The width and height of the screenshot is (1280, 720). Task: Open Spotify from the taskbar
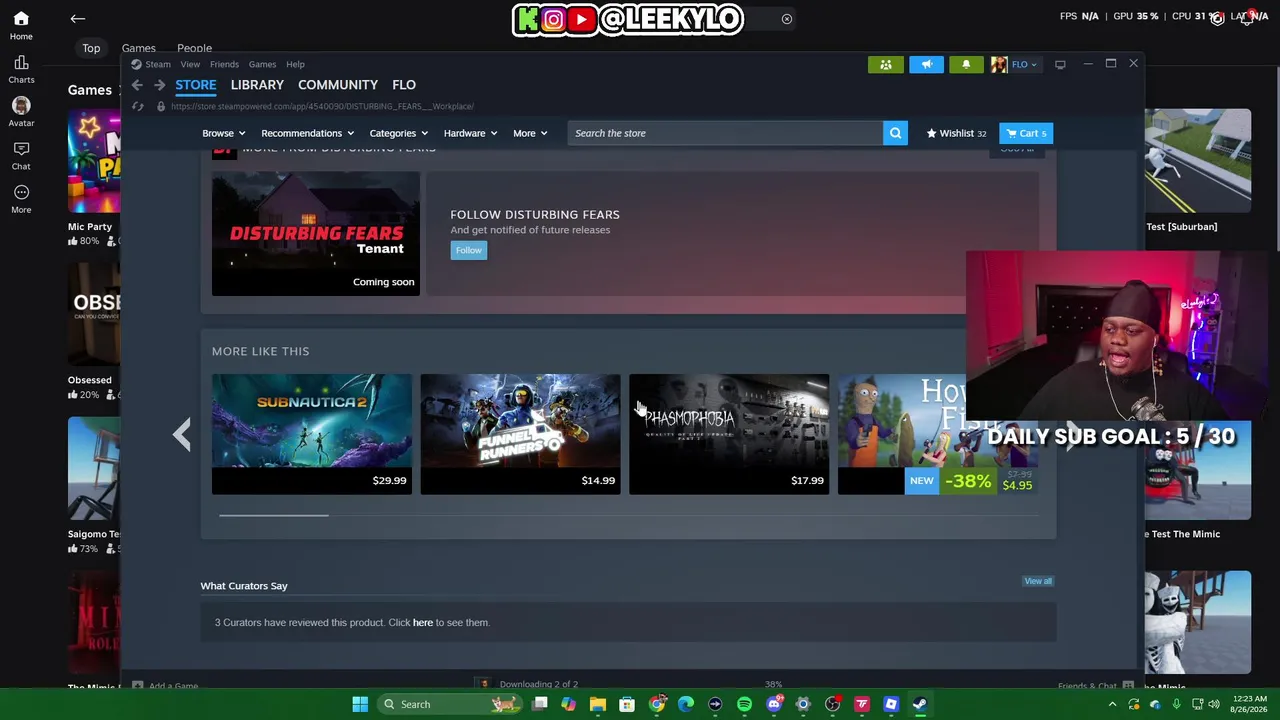pos(744,704)
